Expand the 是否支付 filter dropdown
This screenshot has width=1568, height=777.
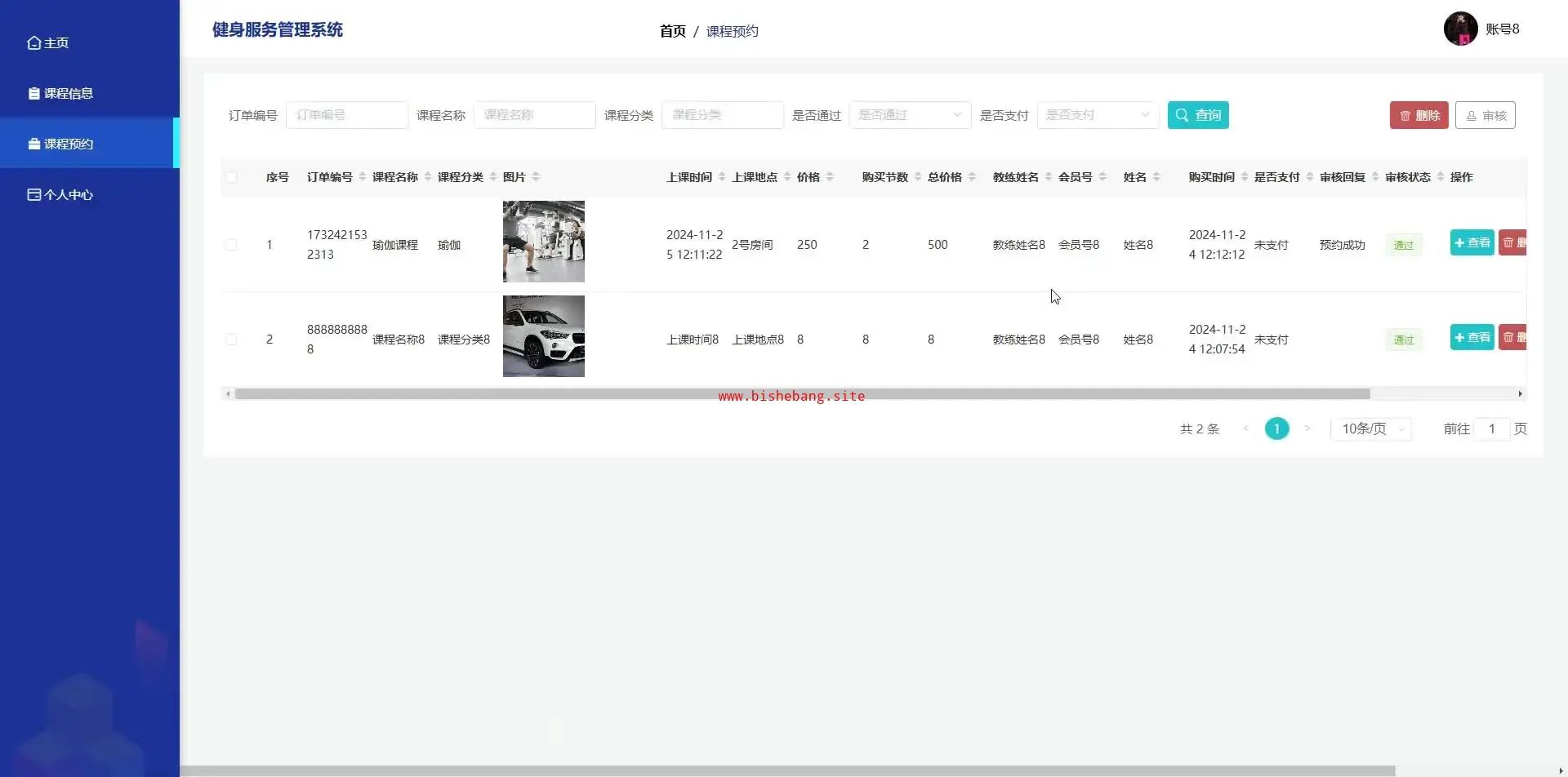1098,115
